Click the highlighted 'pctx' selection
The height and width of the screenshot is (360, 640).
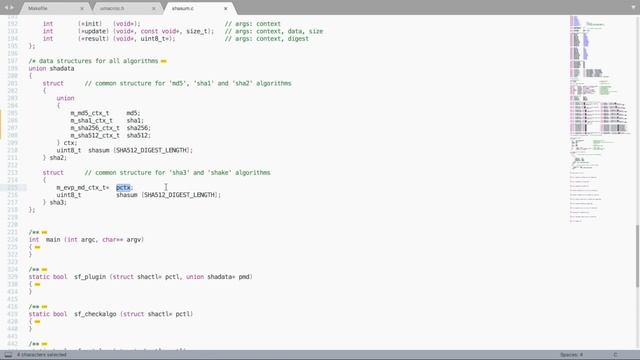[x=123, y=188]
